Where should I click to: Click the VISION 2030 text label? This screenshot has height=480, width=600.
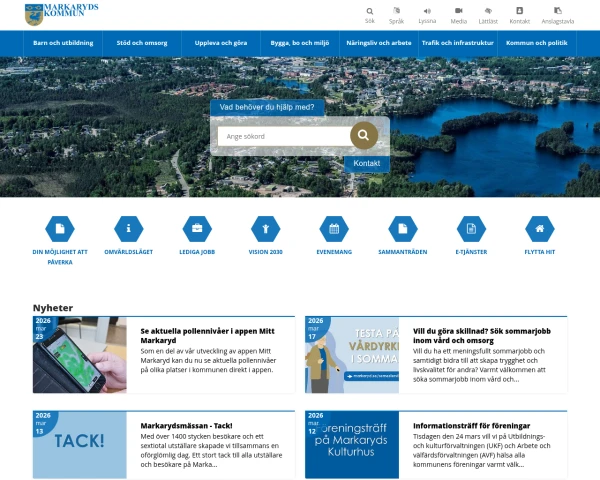pos(266,252)
